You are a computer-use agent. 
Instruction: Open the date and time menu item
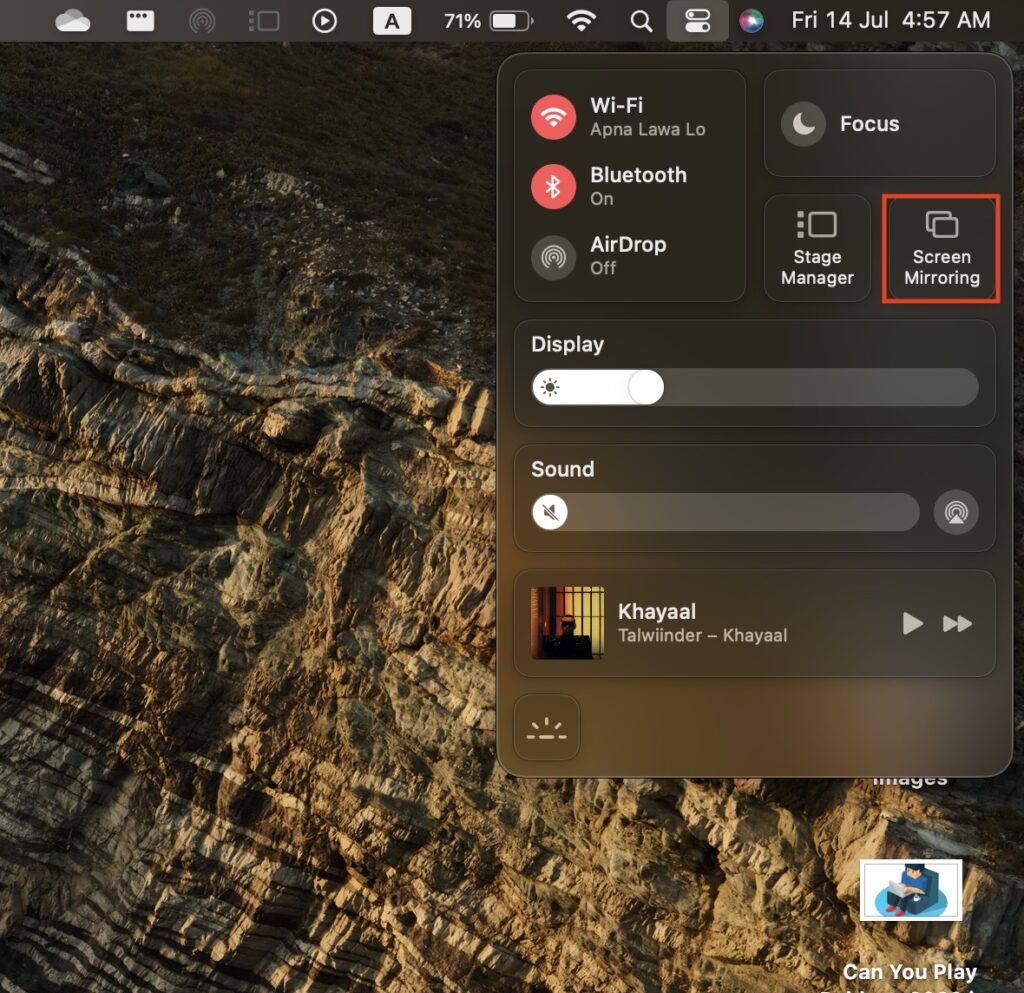coord(890,21)
